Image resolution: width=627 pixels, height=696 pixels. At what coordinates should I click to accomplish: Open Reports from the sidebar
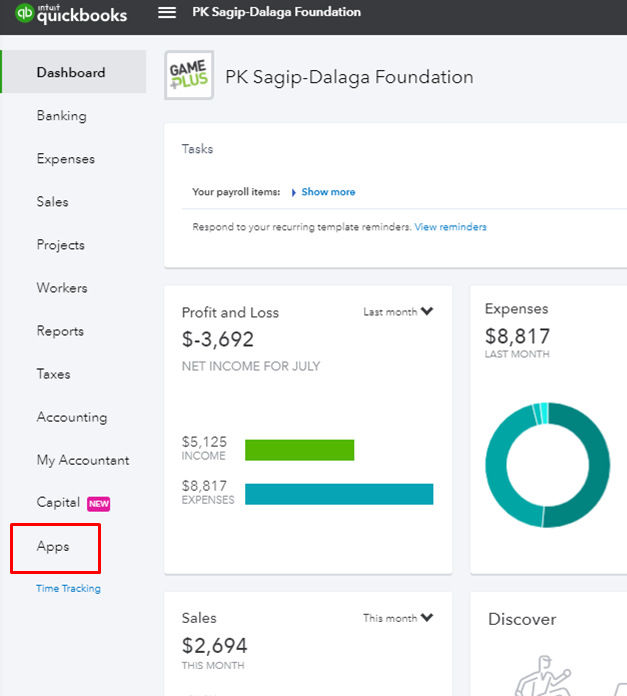pos(60,331)
